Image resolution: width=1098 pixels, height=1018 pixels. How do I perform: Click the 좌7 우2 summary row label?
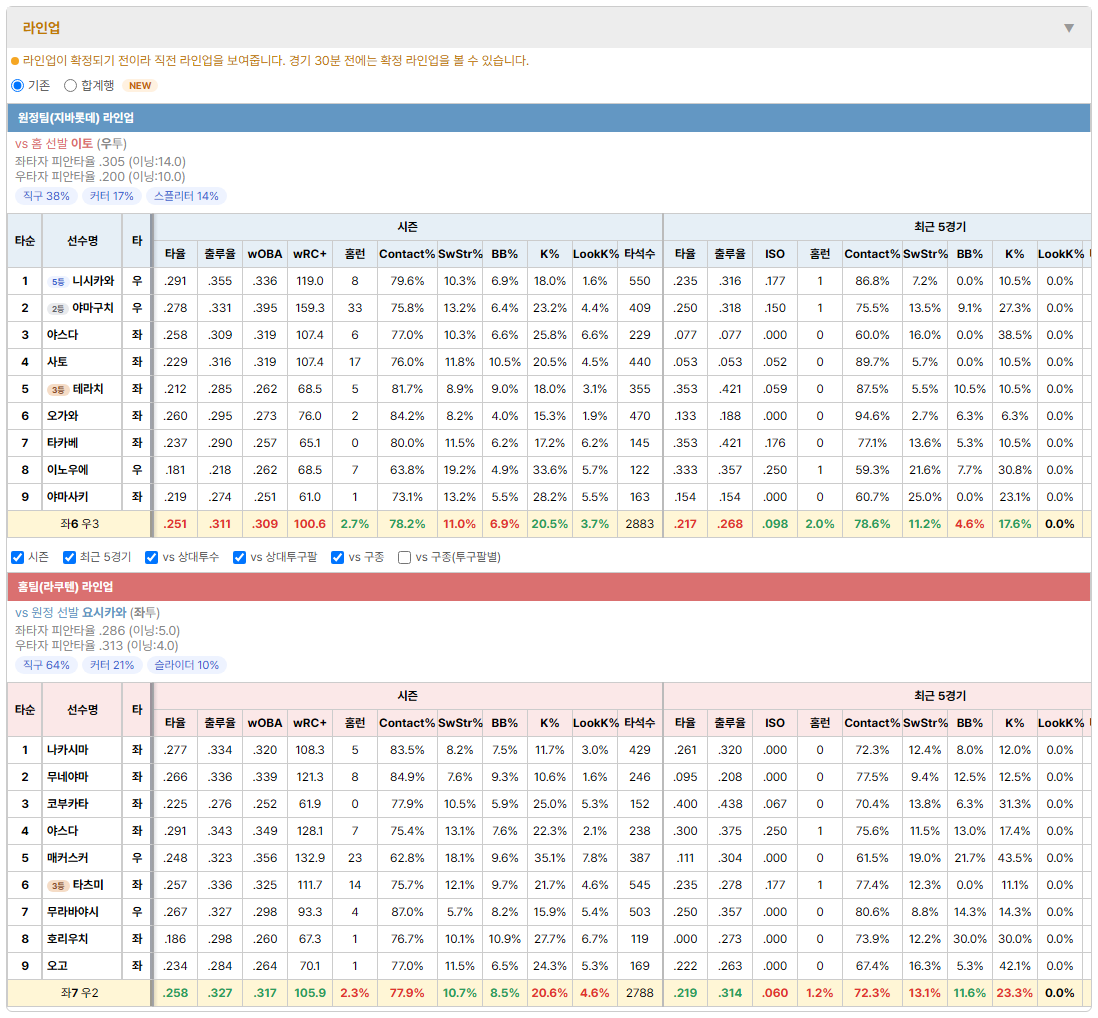pyautogui.click(x=79, y=993)
